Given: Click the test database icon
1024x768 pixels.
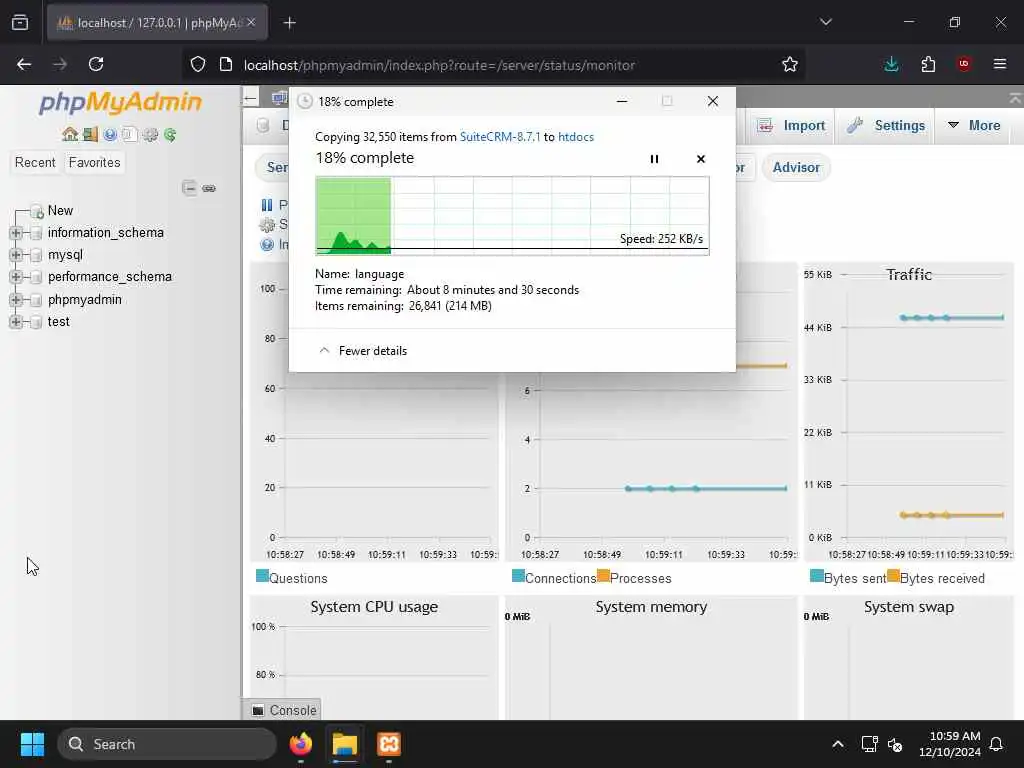Looking at the screenshot, I should [x=37, y=322].
